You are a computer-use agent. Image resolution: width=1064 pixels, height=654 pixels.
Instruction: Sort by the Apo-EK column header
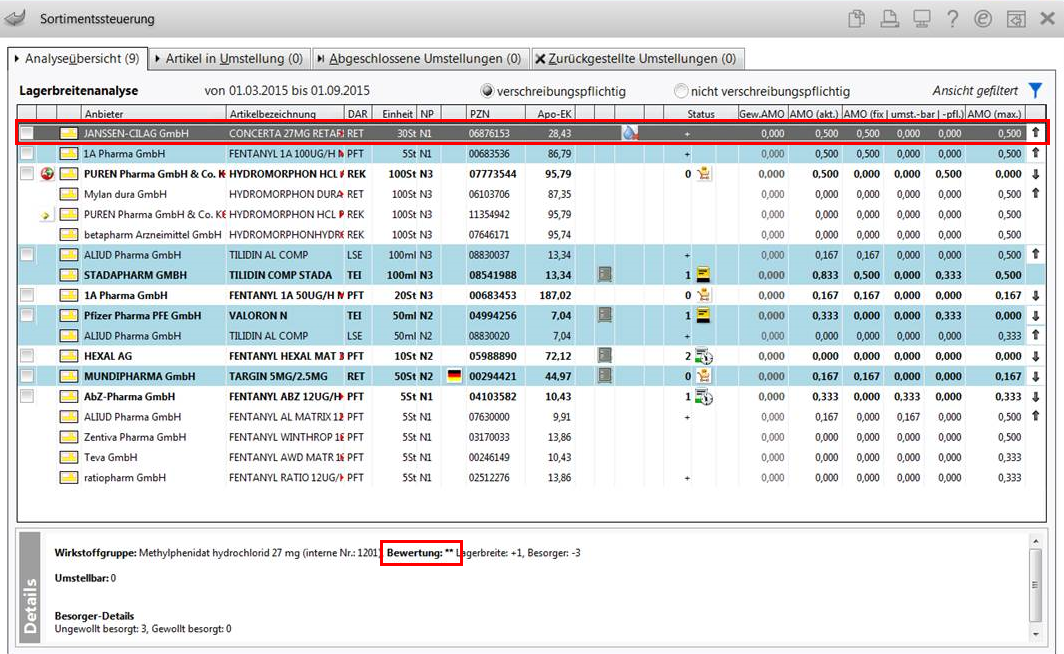click(550, 114)
